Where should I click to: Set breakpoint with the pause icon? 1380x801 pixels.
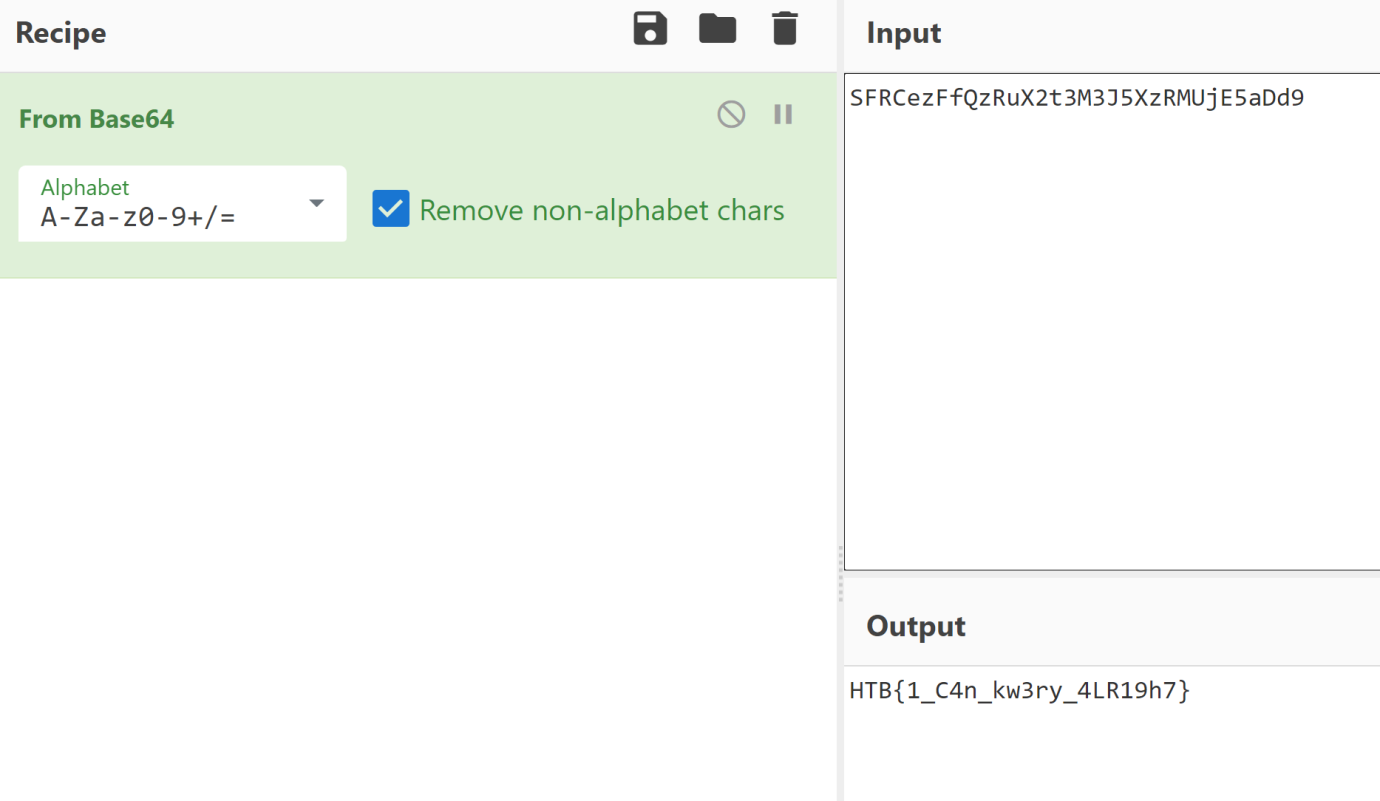(x=783, y=115)
